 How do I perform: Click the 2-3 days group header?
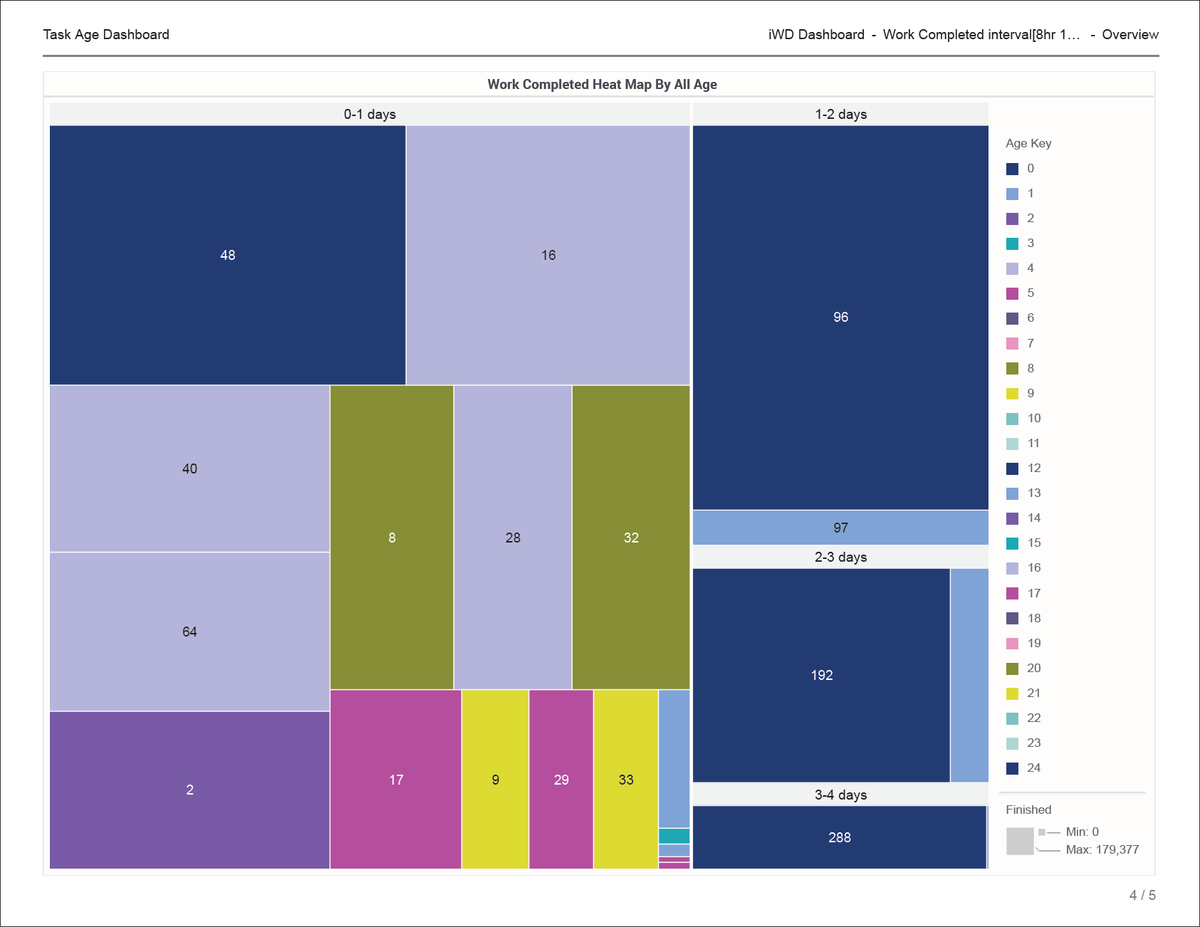tap(840, 557)
